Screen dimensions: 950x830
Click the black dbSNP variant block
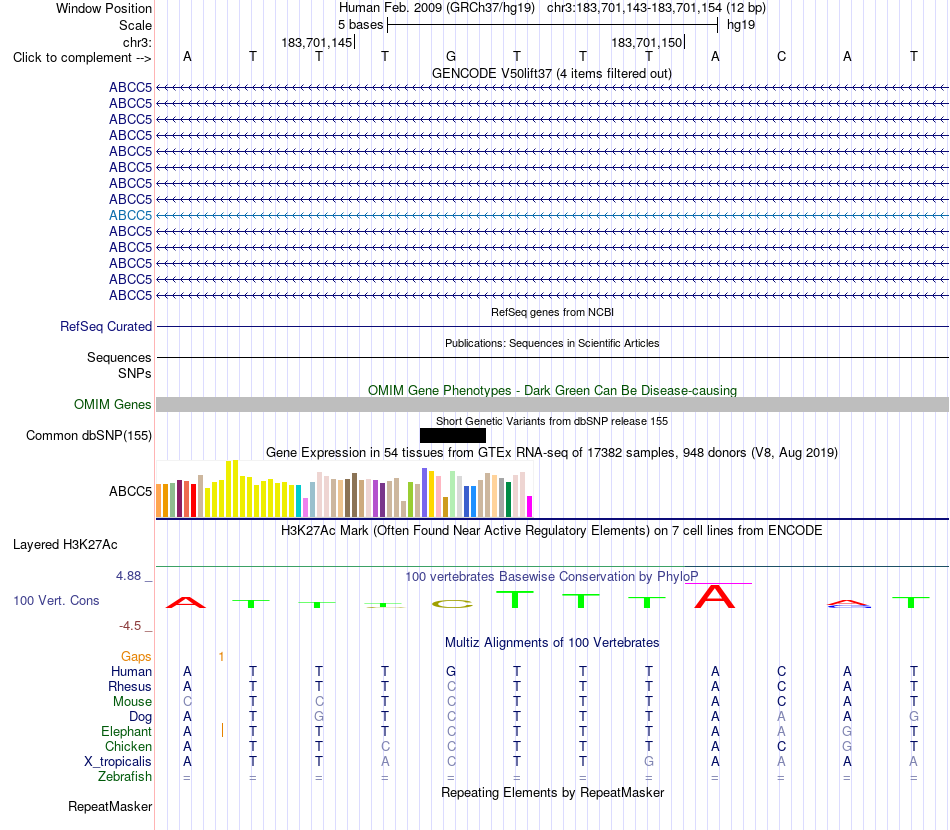(x=453, y=436)
